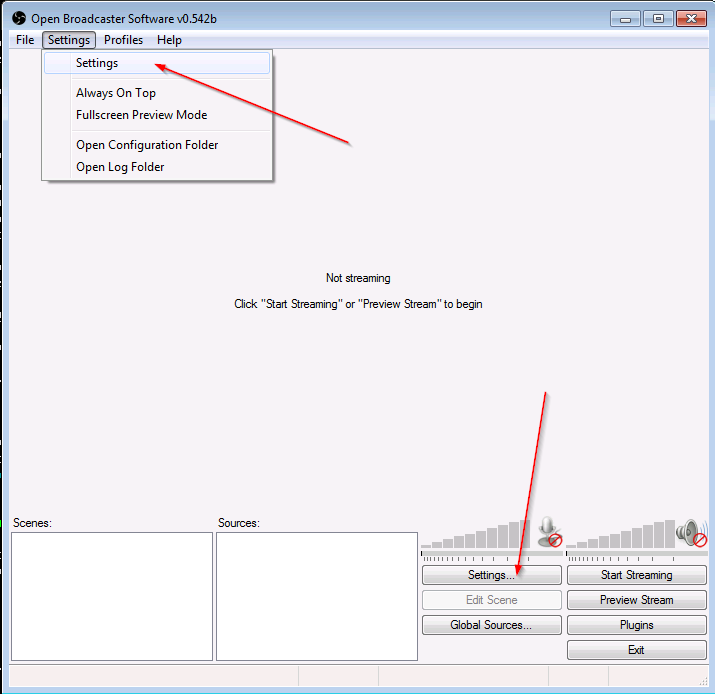The height and width of the screenshot is (694, 715).
Task: Click the OBS logo in the title bar
Action: 19,18
